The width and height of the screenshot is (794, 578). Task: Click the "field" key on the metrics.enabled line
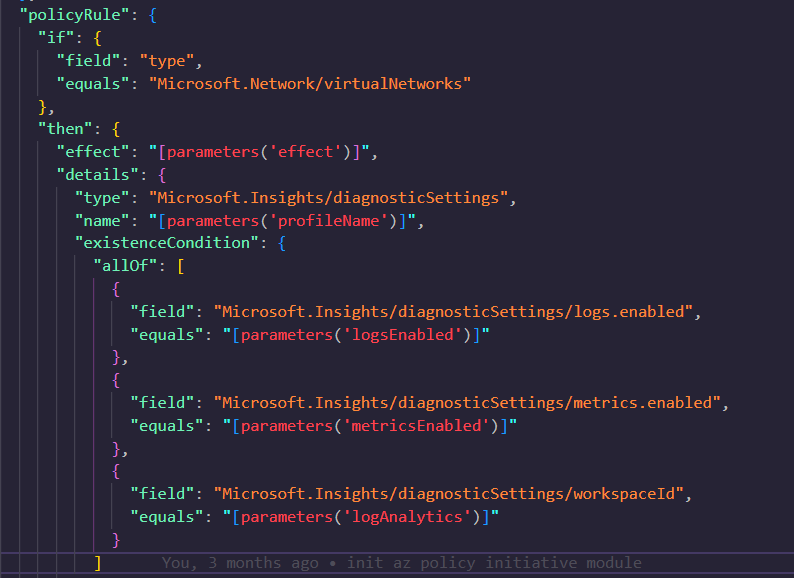pos(163,402)
